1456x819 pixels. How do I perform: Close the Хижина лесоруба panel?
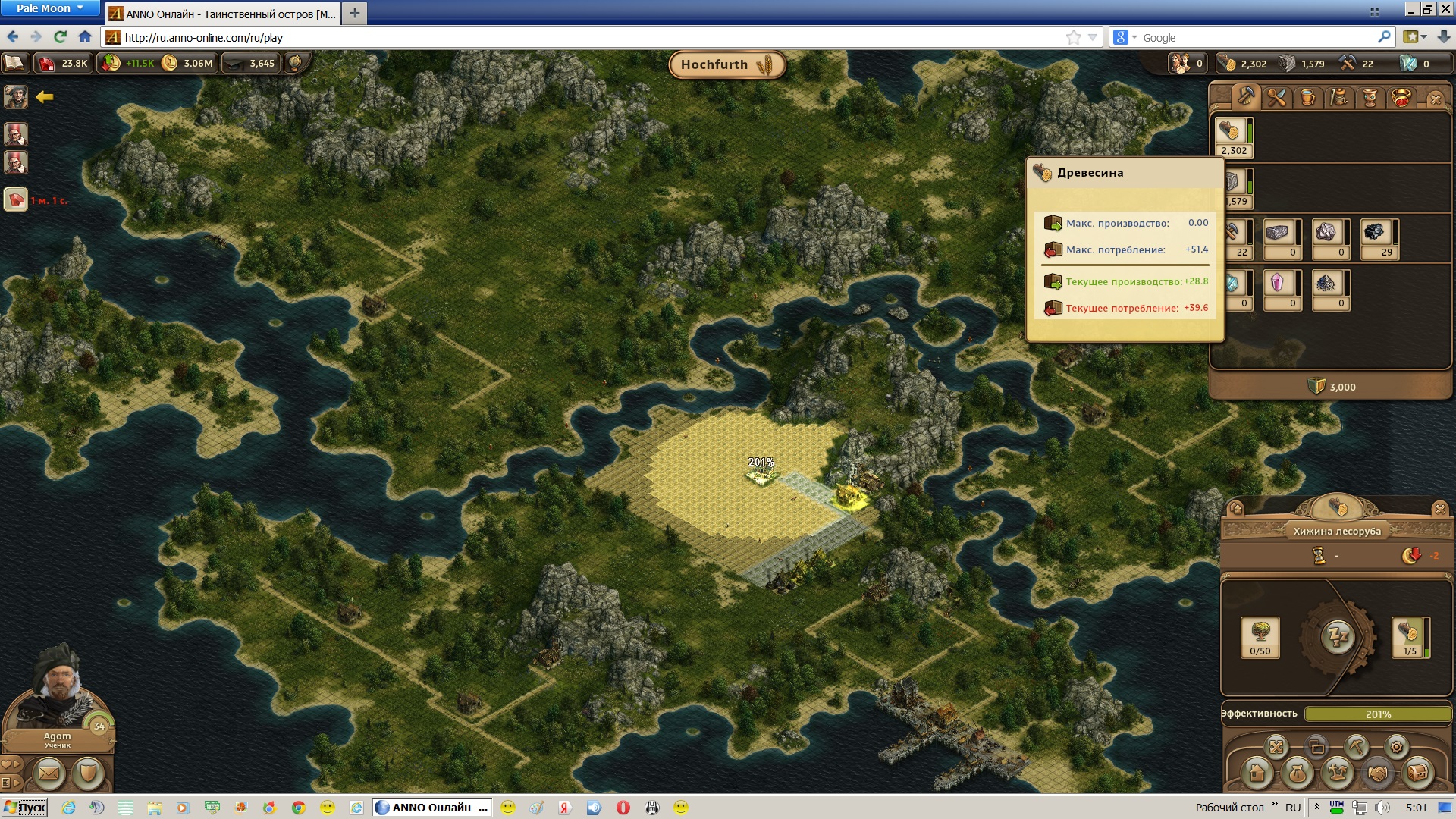(x=1439, y=509)
